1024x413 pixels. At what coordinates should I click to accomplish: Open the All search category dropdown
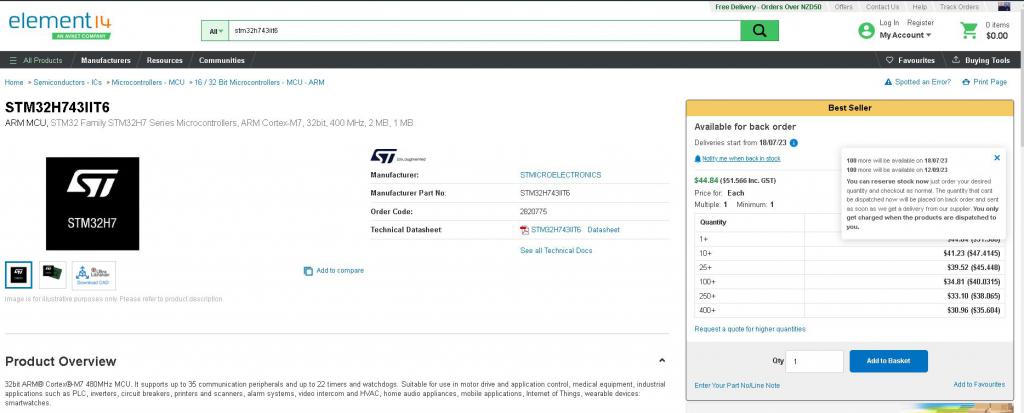(x=215, y=31)
